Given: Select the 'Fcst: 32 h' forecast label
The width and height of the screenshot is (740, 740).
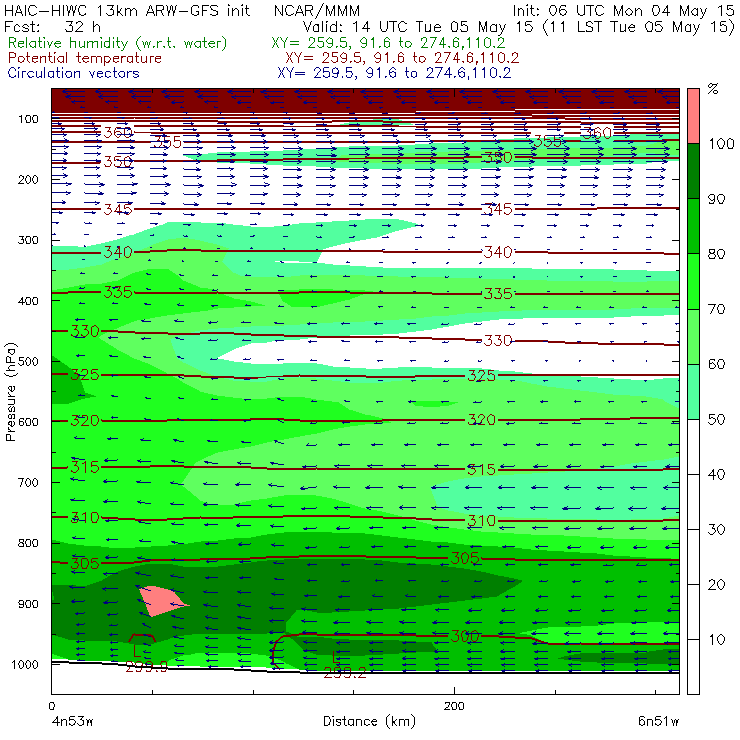Looking at the screenshot, I should [52, 26].
